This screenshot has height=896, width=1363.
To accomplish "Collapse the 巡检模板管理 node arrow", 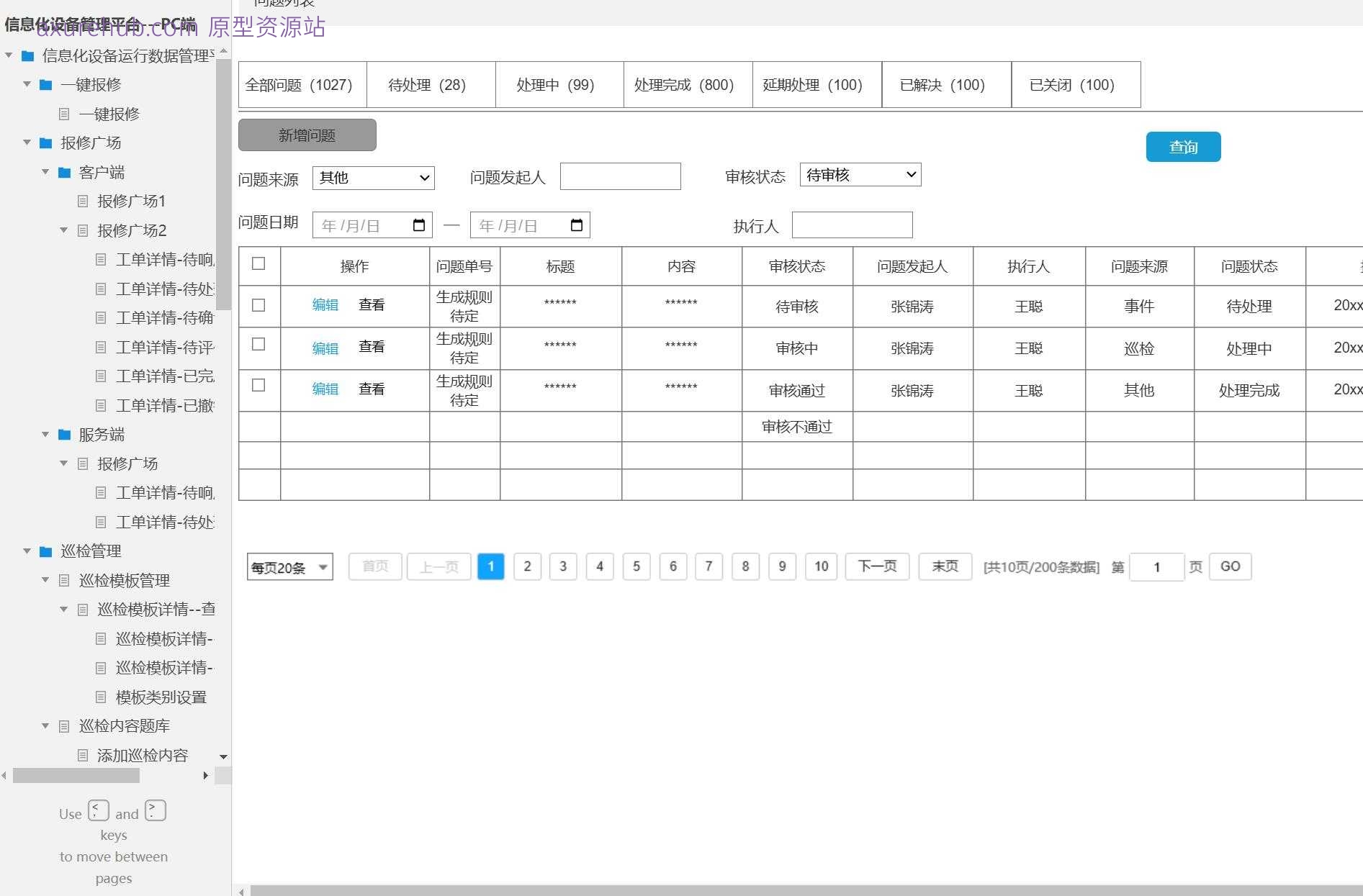I will [x=46, y=580].
